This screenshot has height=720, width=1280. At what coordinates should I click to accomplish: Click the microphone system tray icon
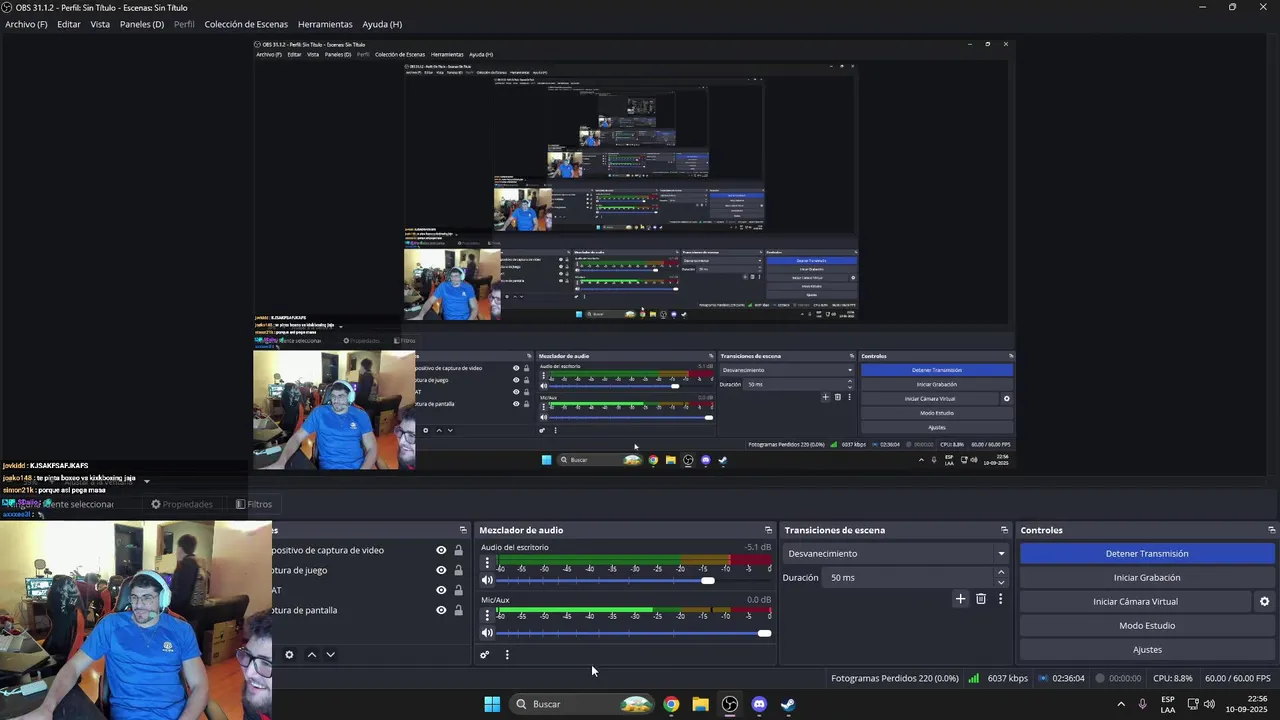(1142, 704)
